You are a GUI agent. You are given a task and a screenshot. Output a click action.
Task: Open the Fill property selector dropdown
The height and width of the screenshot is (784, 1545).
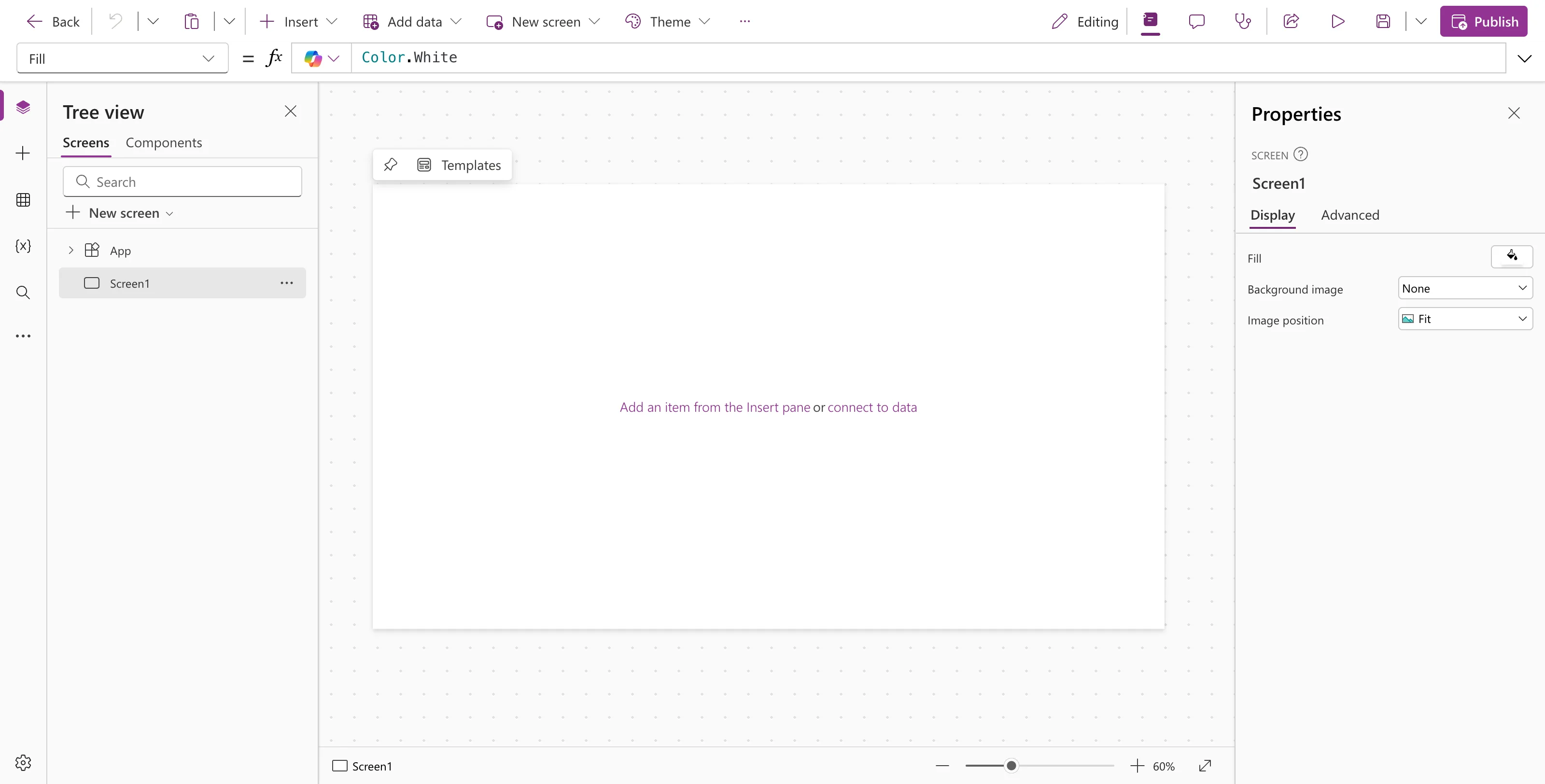pos(122,58)
